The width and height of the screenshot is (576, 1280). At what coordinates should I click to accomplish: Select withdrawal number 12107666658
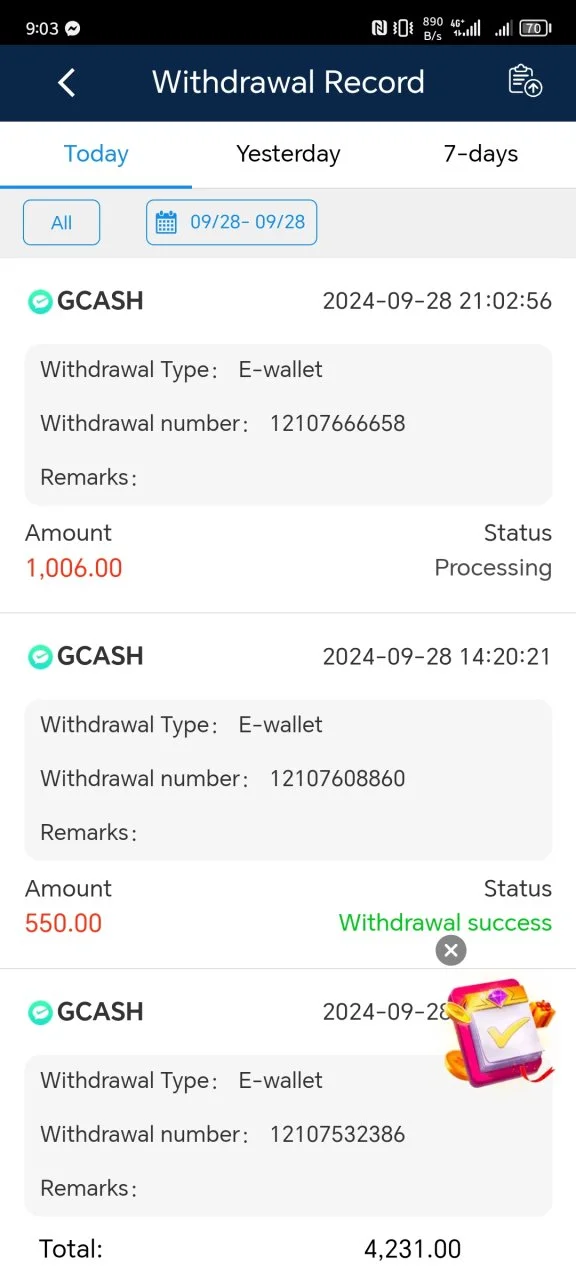[338, 423]
